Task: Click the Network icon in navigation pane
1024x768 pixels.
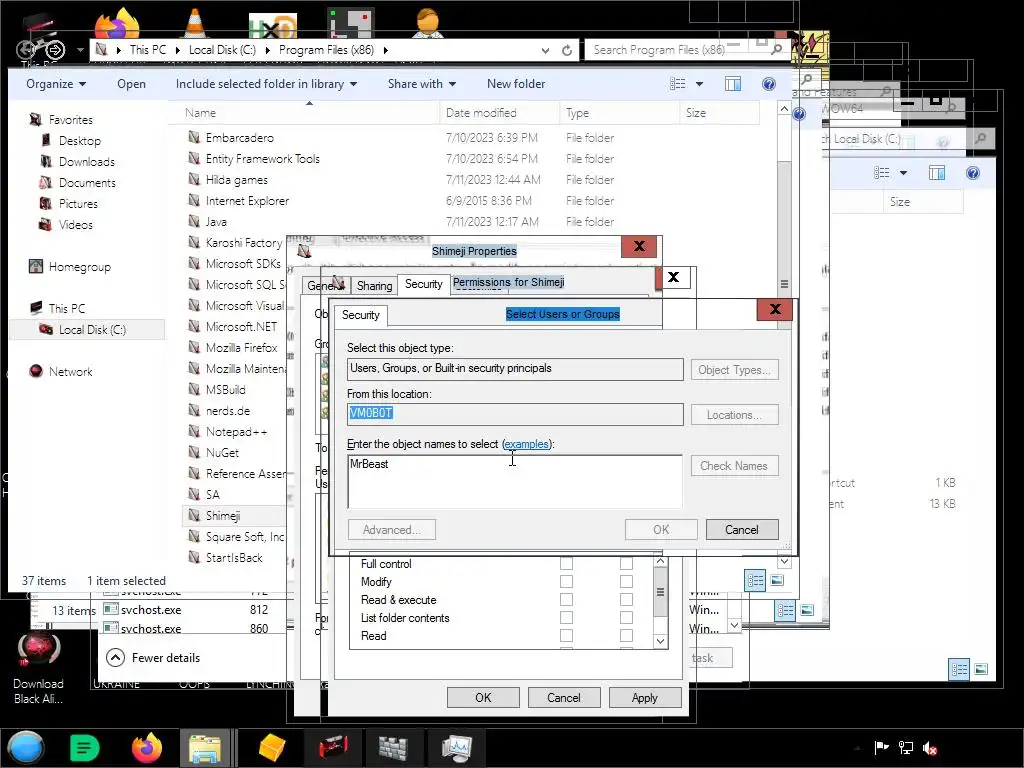Action: 36,372
